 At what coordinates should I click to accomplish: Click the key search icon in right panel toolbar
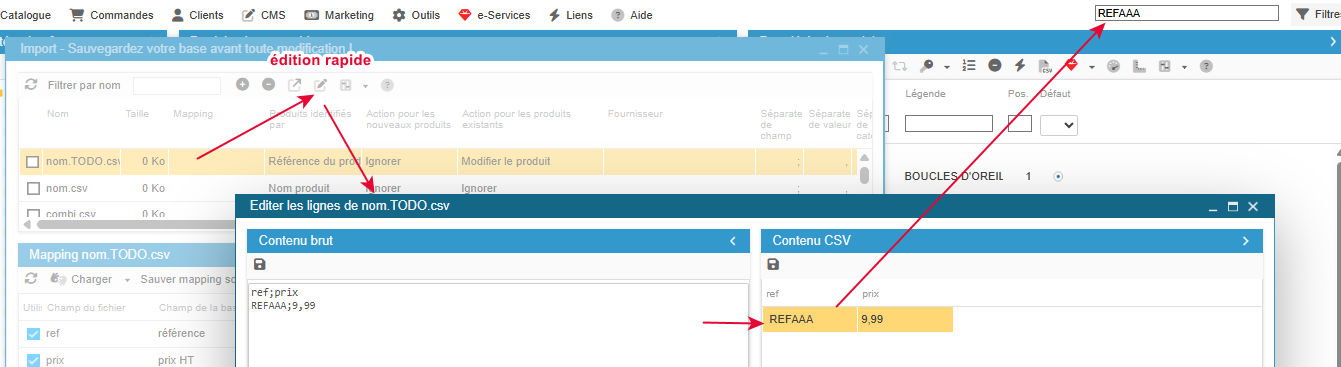click(x=926, y=66)
